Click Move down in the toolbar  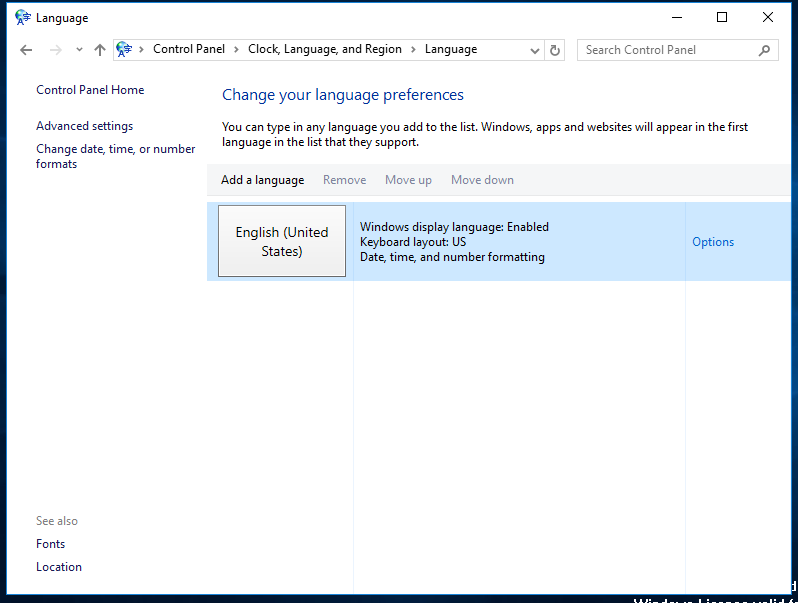click(482, 180)
